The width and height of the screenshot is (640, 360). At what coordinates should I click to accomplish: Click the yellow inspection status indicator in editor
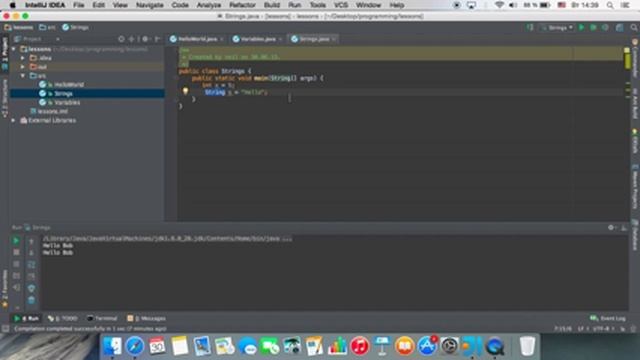pyautogui.click(x=627, y=50)
